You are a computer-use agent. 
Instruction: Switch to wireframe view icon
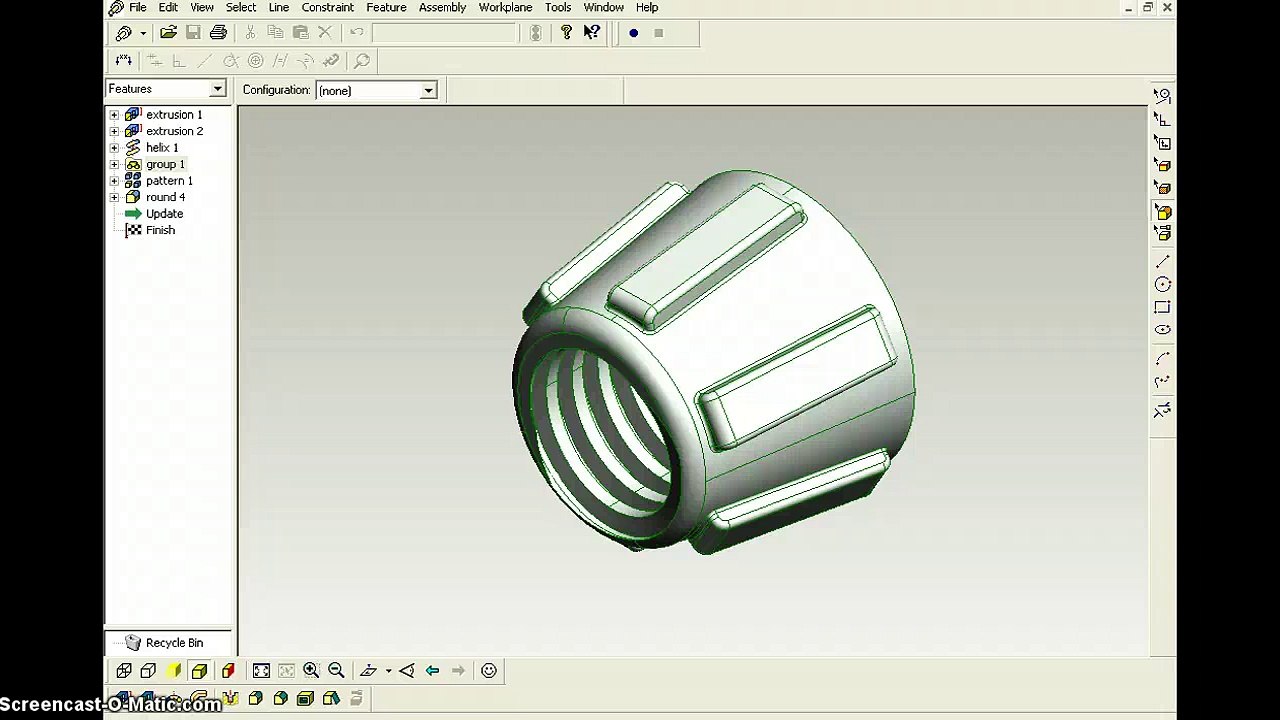pos(124,671)
